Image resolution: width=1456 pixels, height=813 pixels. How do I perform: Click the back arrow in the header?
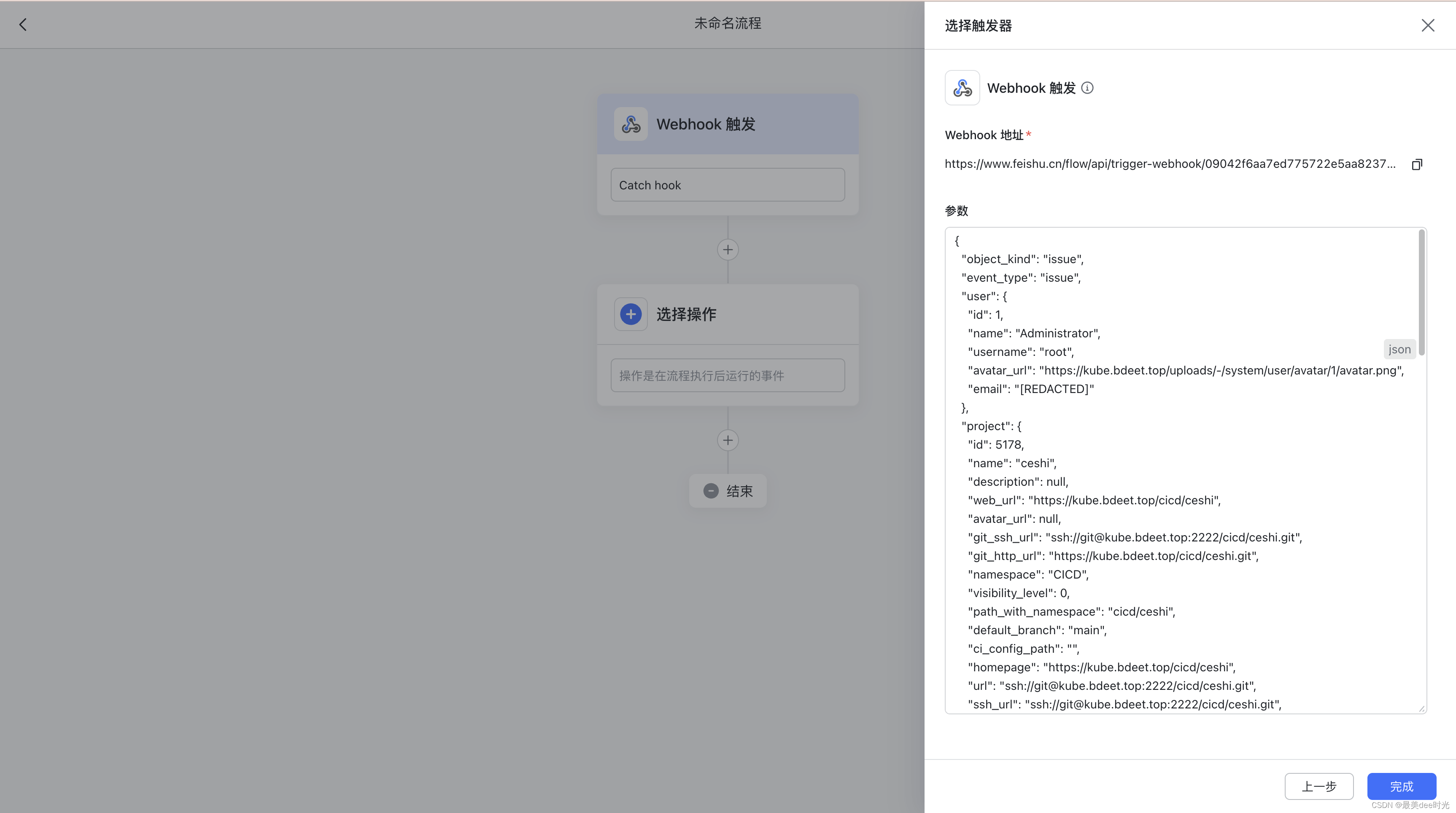23,24
